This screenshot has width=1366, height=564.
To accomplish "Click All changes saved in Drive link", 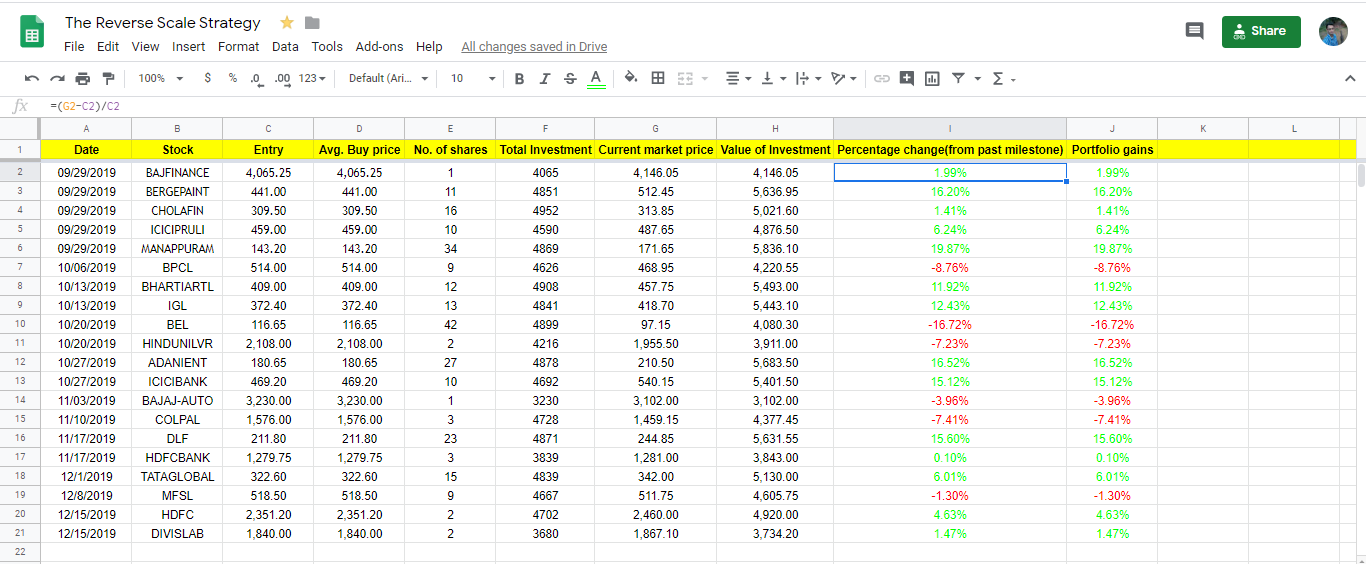I will point(534,47).
